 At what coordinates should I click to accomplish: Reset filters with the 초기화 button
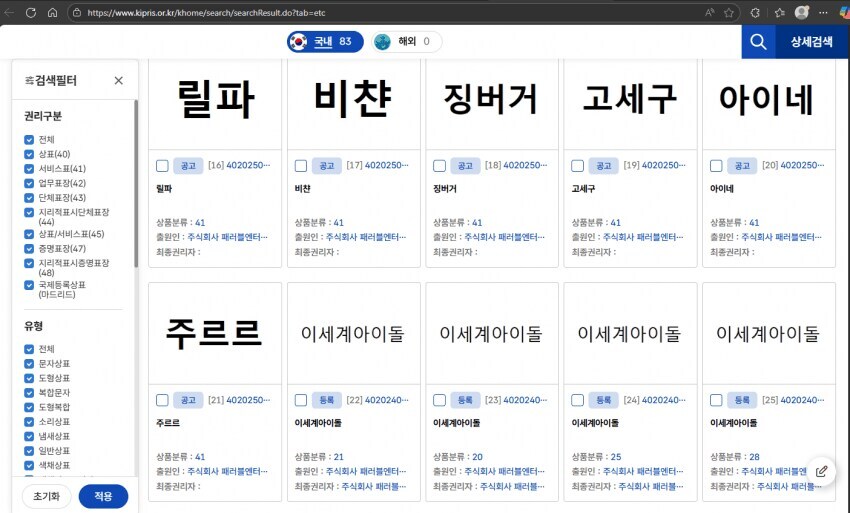pyautogui.click(x=46, y=496)
